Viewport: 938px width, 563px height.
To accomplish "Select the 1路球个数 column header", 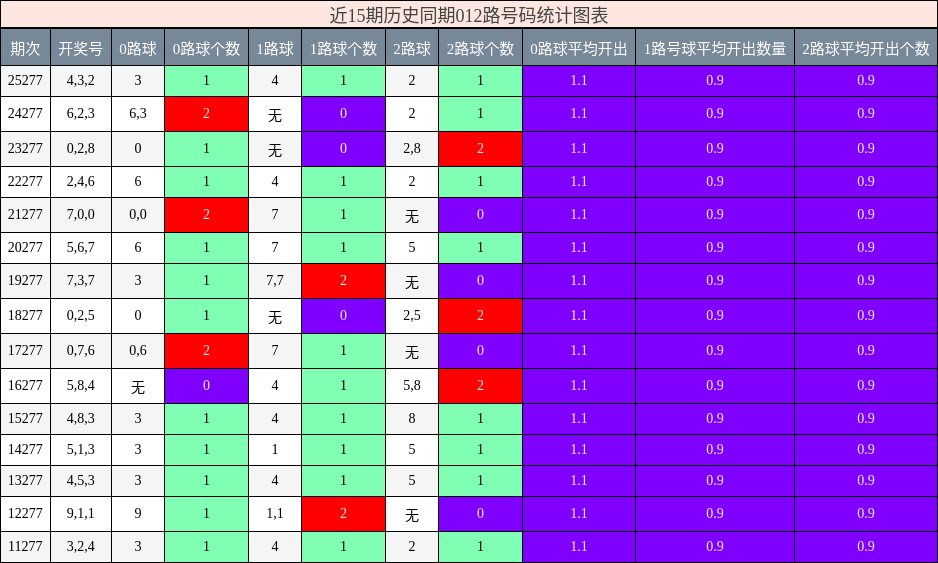I will pos(343,47).
